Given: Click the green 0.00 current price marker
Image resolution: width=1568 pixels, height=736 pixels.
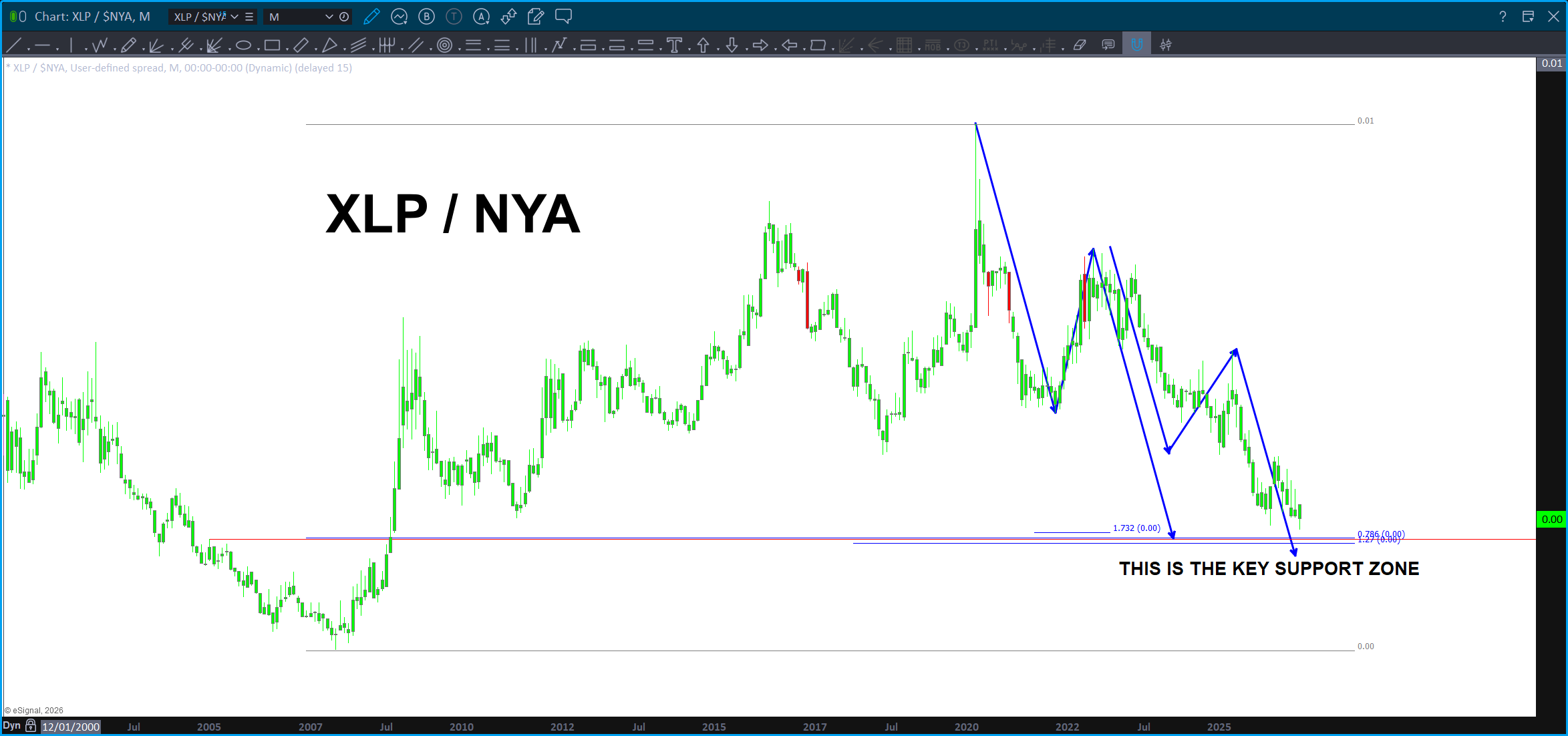Looking at the screenshot, I should 1551,519.
